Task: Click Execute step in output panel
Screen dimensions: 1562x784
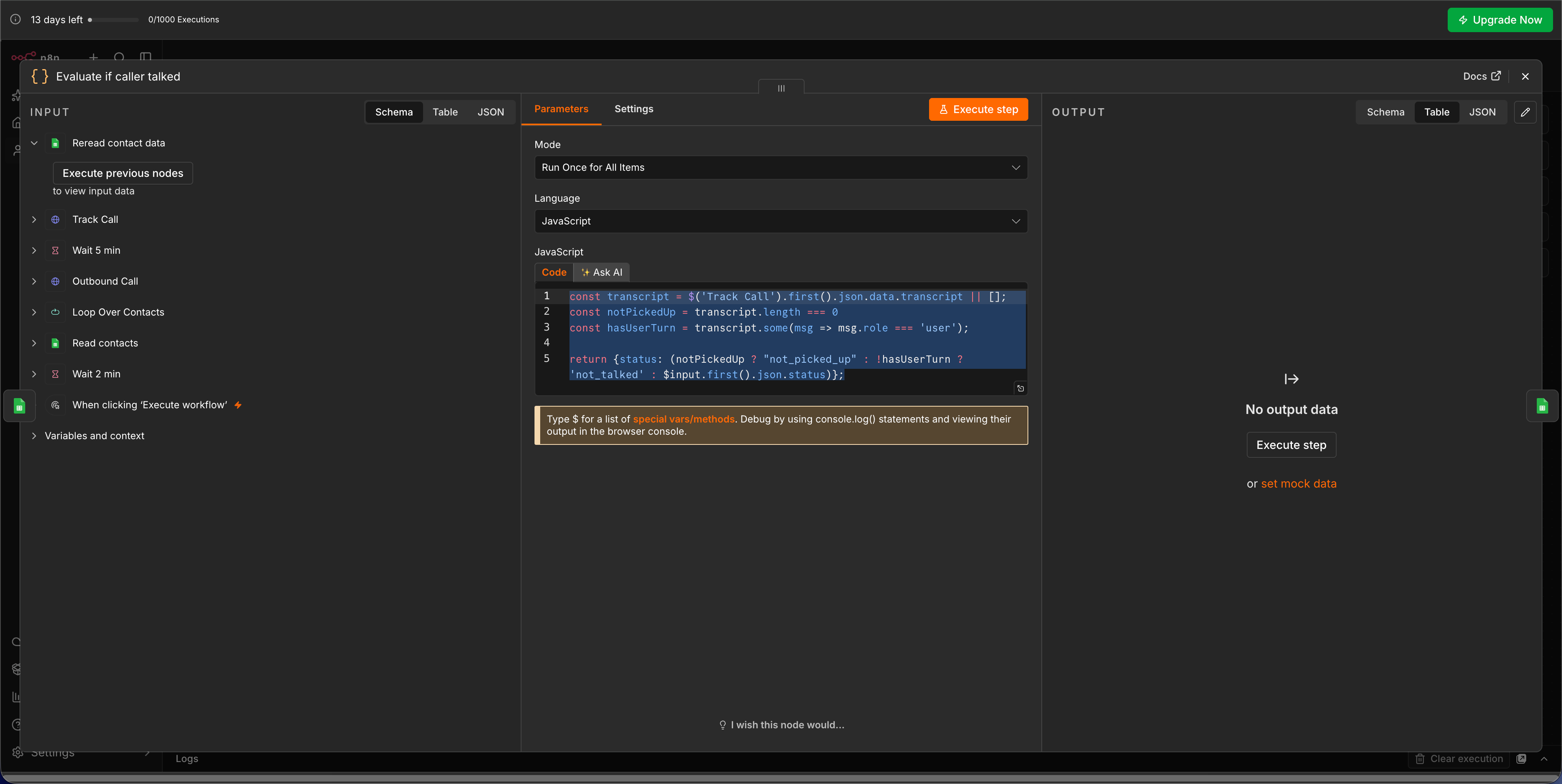Action: 1291,445
